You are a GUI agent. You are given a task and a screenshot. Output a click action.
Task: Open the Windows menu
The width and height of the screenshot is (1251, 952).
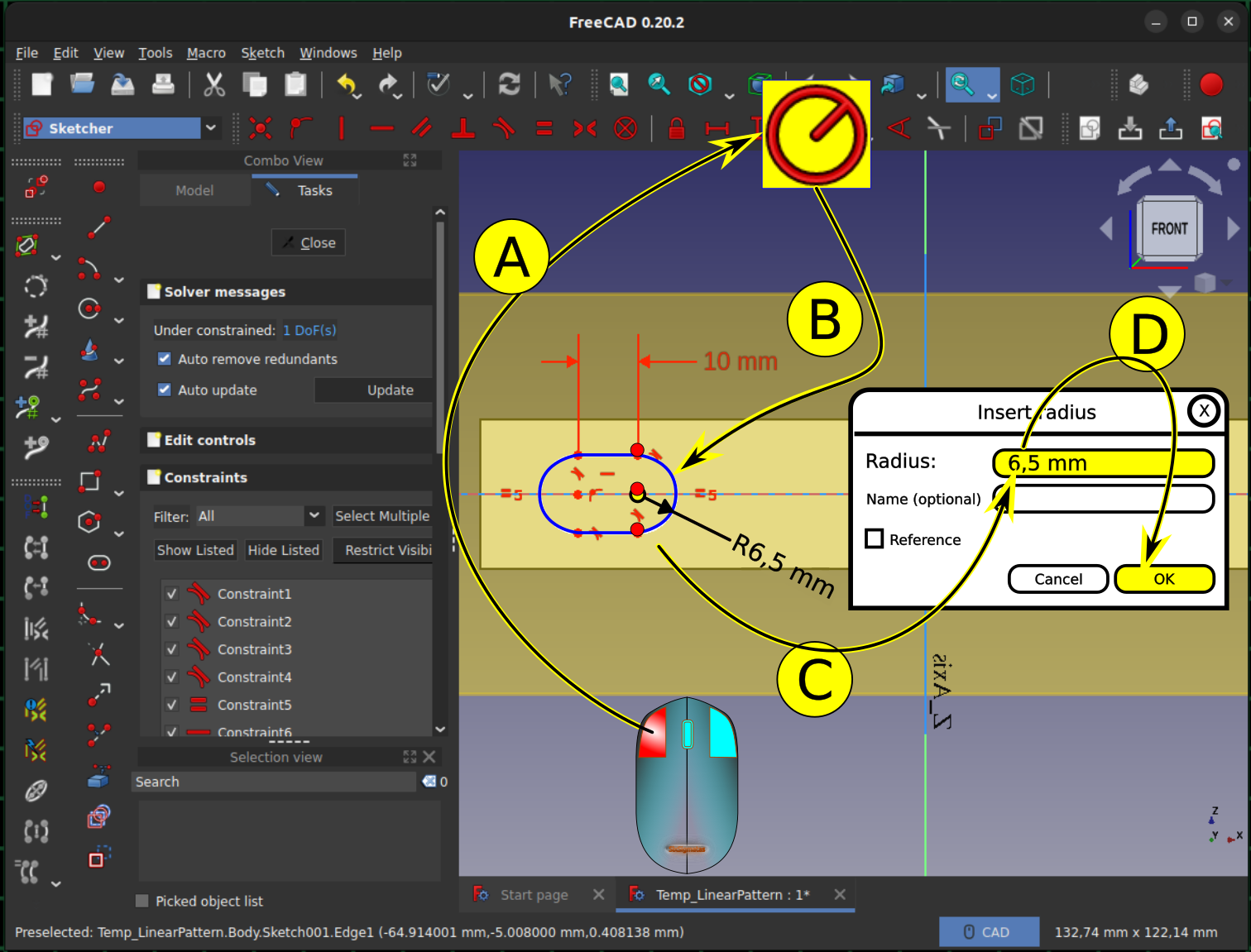point(328,53)
